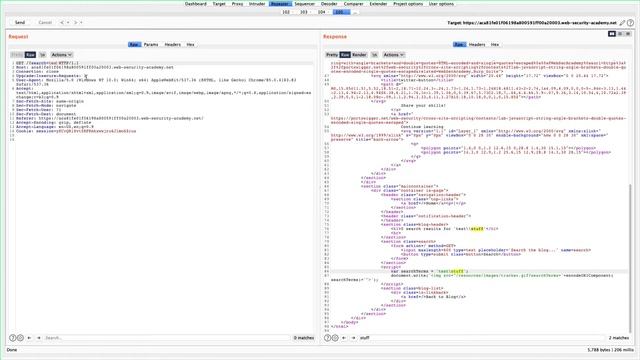The height and width of the screenshot is (360, 640).
Task: Open Target tab
Action: (219, 4)
